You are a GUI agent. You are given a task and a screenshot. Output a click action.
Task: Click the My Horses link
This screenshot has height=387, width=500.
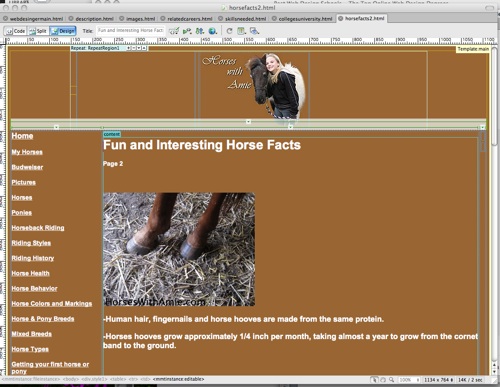pyautogui.click(x=27, y=152)
